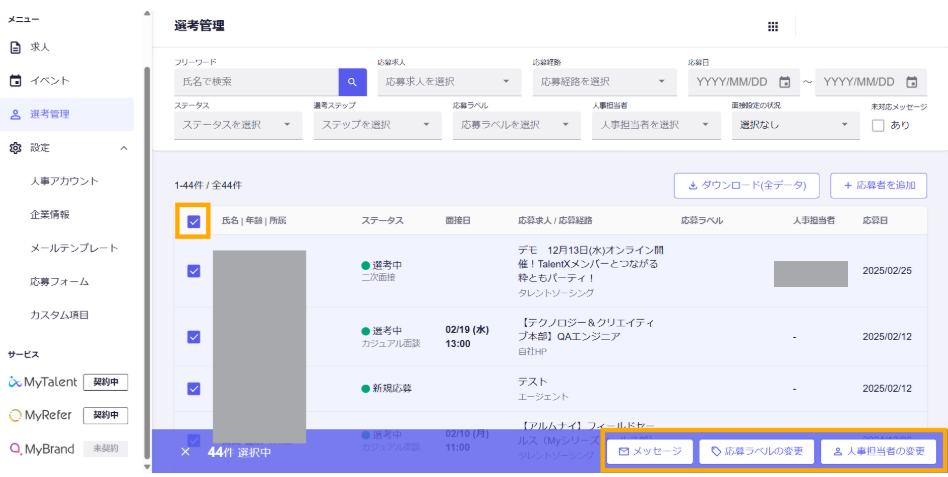
Task: Toggle the 未対応メッセージ あり checkbox
Action: (878, 126)
